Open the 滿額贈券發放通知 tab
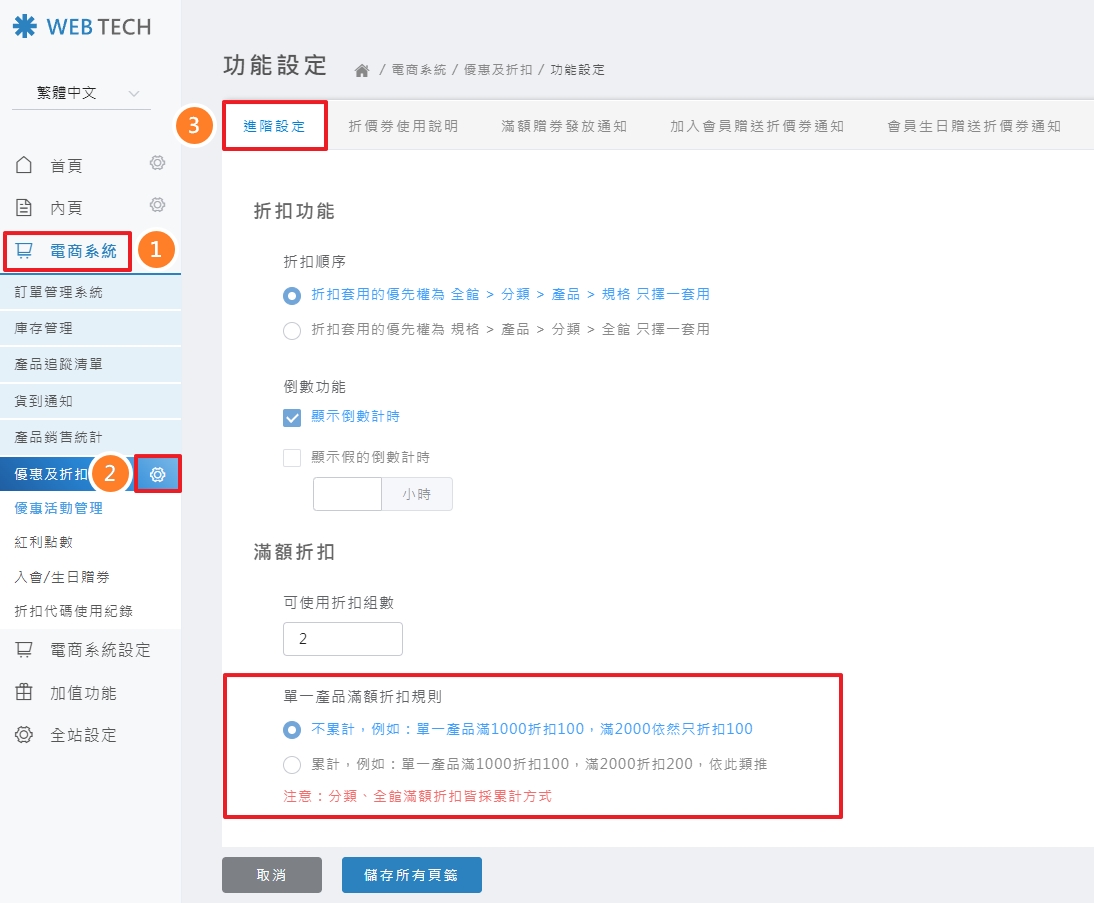The width and height of the screenshot is (1094, 903). [564, 126]
